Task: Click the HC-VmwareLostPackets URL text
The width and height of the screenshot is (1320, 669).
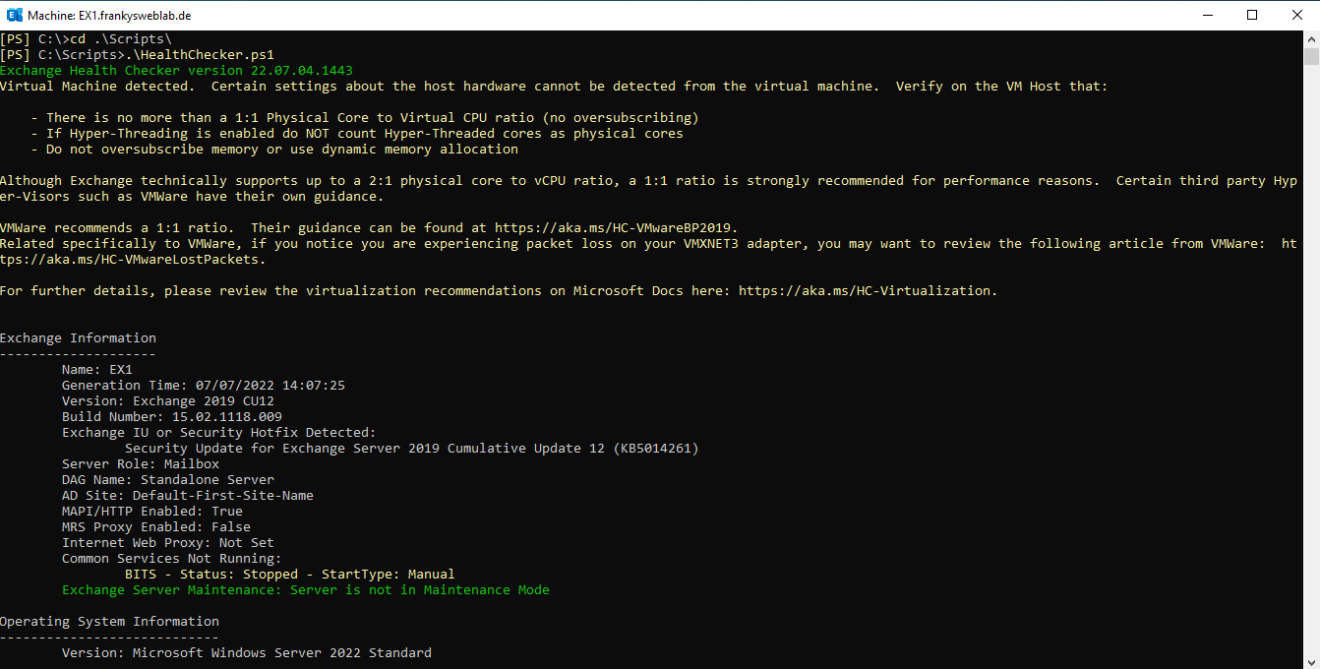Action: pos(132,260)
